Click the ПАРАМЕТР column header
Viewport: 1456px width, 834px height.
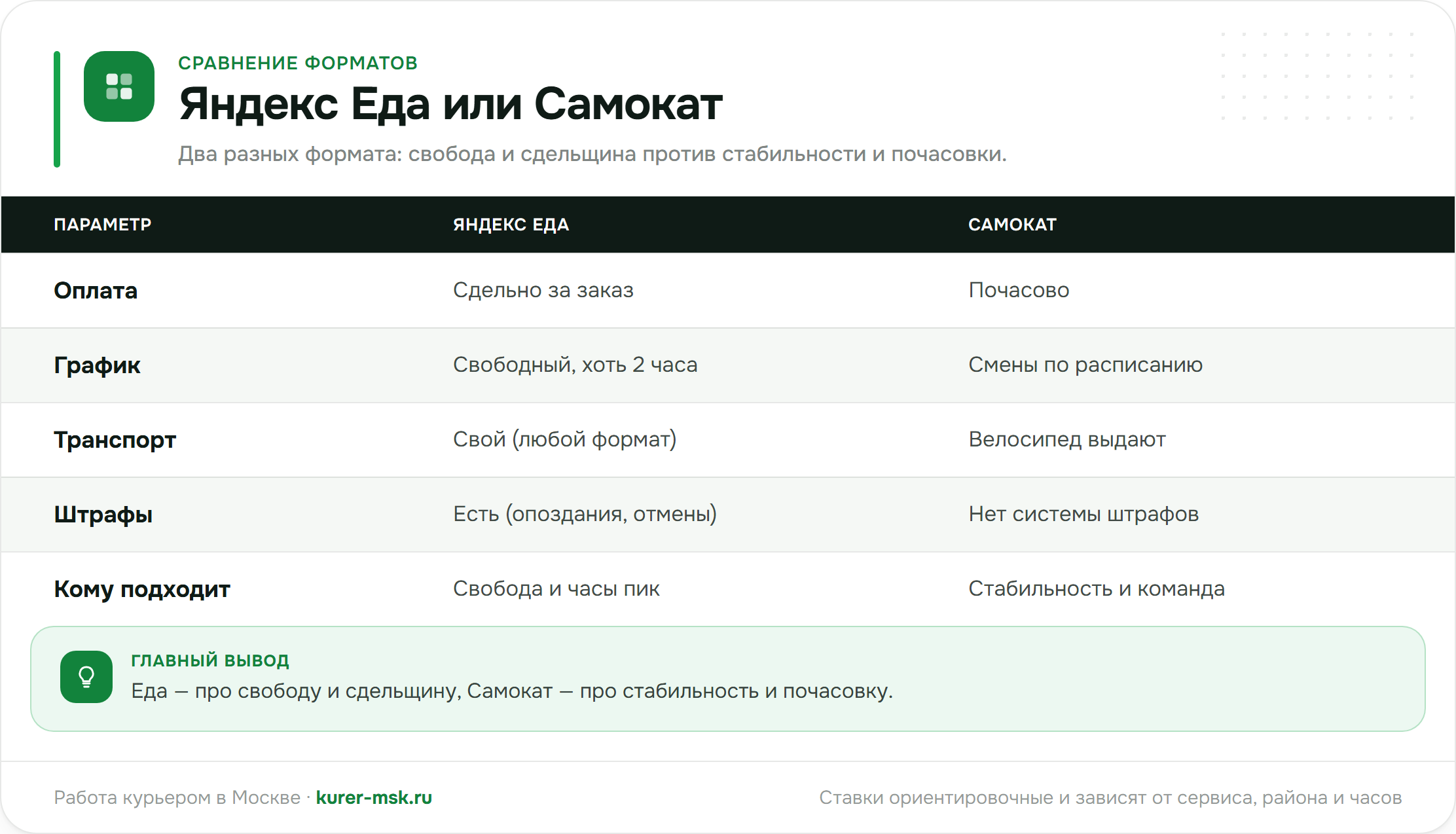click(103, 225)
